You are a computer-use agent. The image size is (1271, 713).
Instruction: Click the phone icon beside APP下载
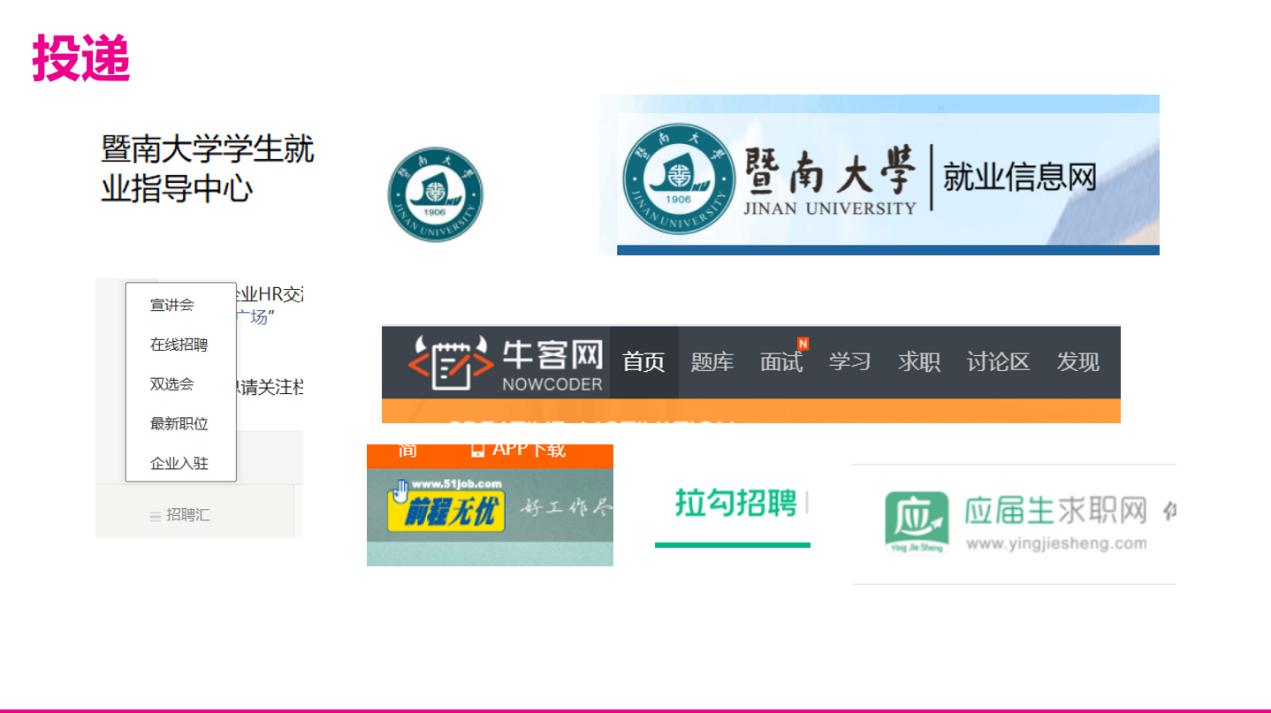point(477,449)
